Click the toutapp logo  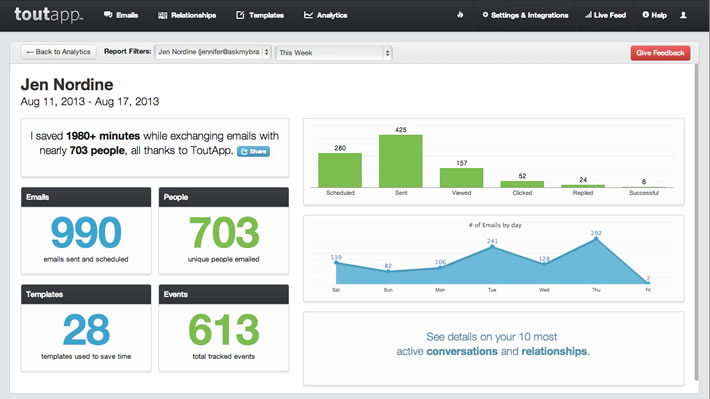(x=48, y=14)
